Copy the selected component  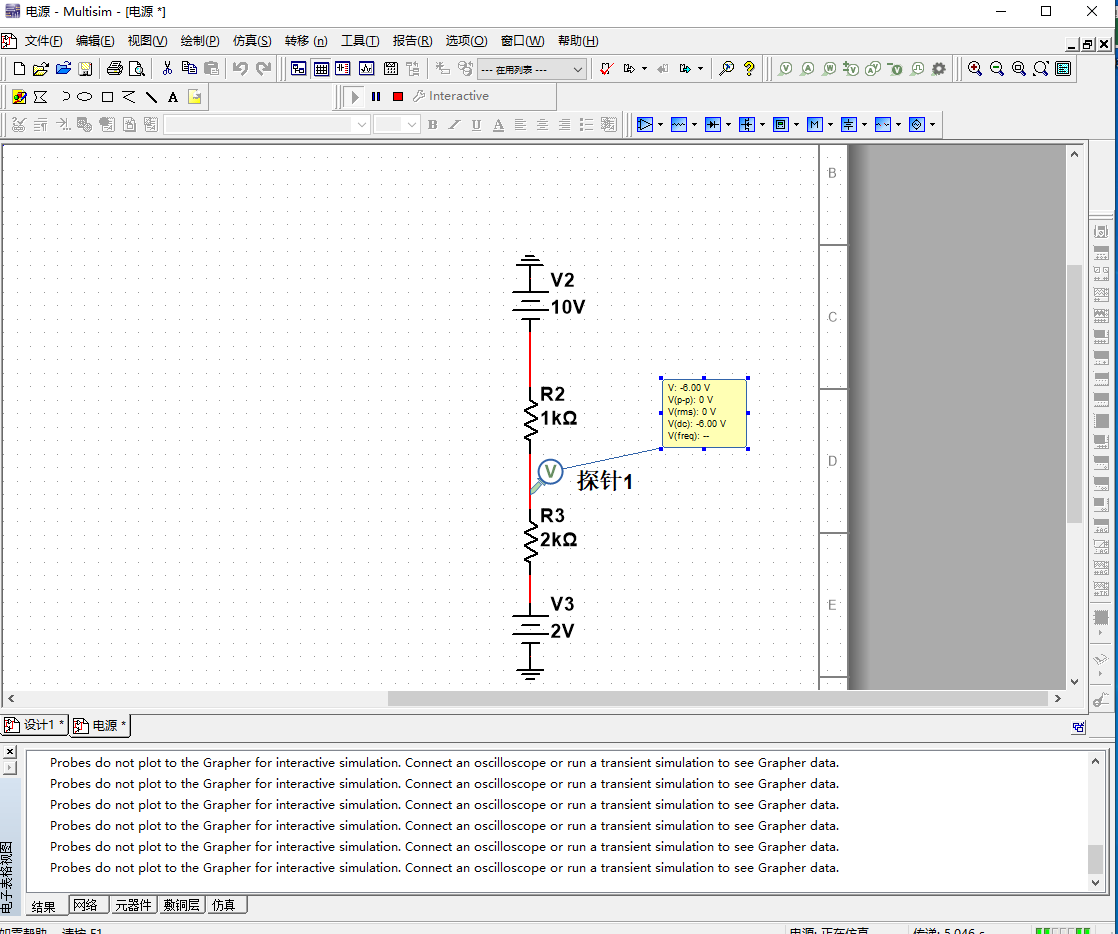(x=189, y=68)
